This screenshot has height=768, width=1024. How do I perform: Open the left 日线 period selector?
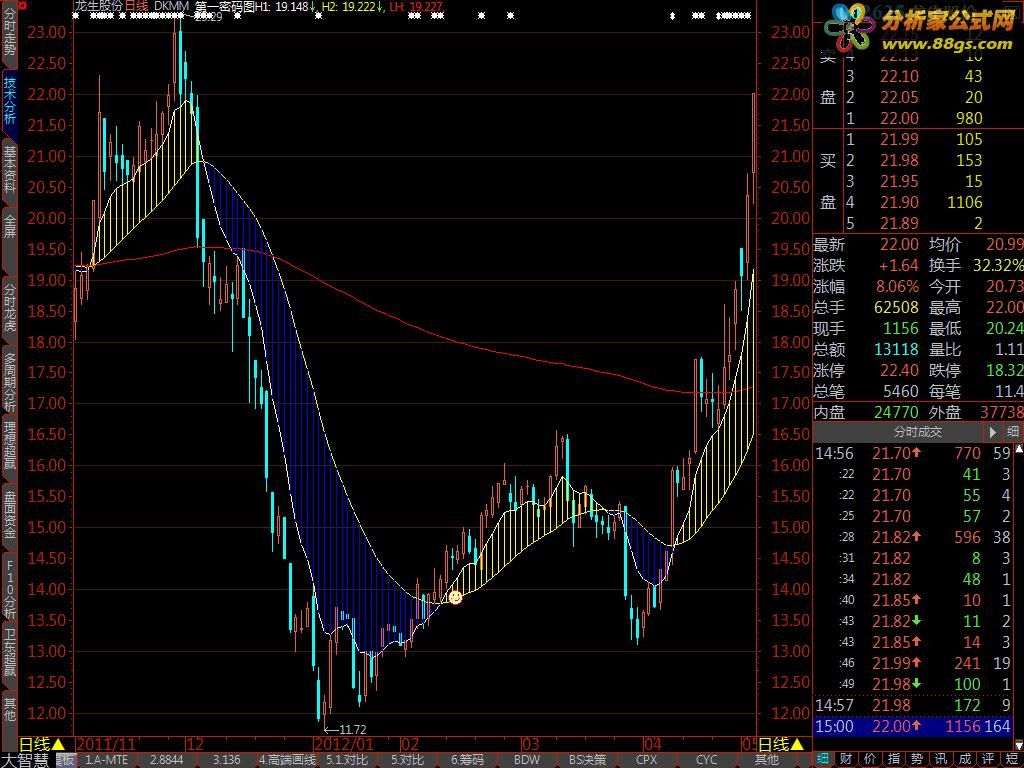click(x=42, y=744)
